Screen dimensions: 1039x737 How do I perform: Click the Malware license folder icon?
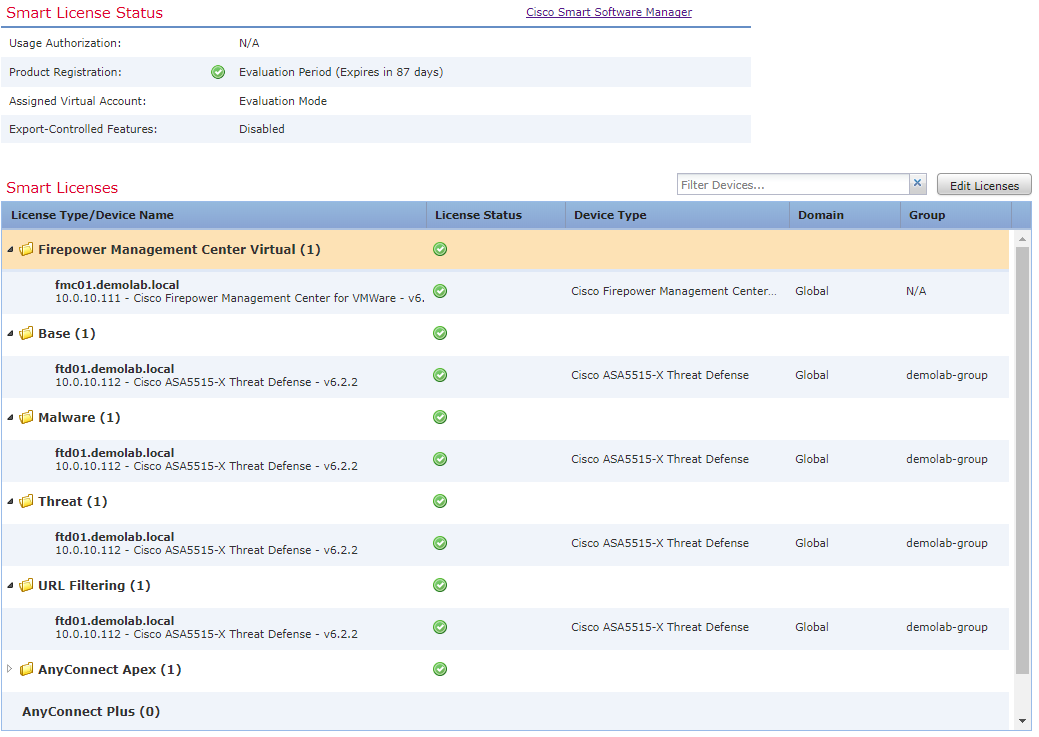27,418
